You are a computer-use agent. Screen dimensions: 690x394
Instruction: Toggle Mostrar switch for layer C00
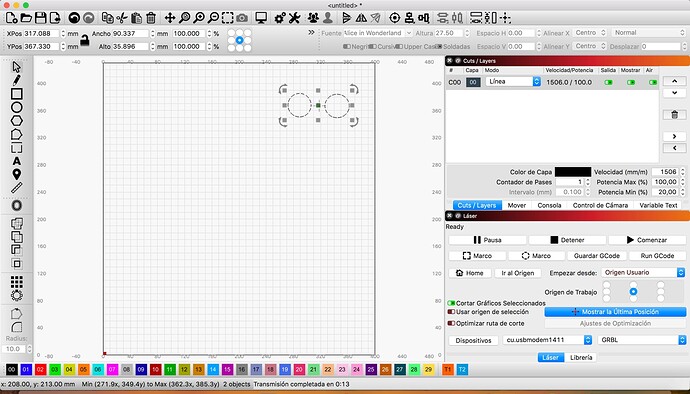[x=631, y=82]
